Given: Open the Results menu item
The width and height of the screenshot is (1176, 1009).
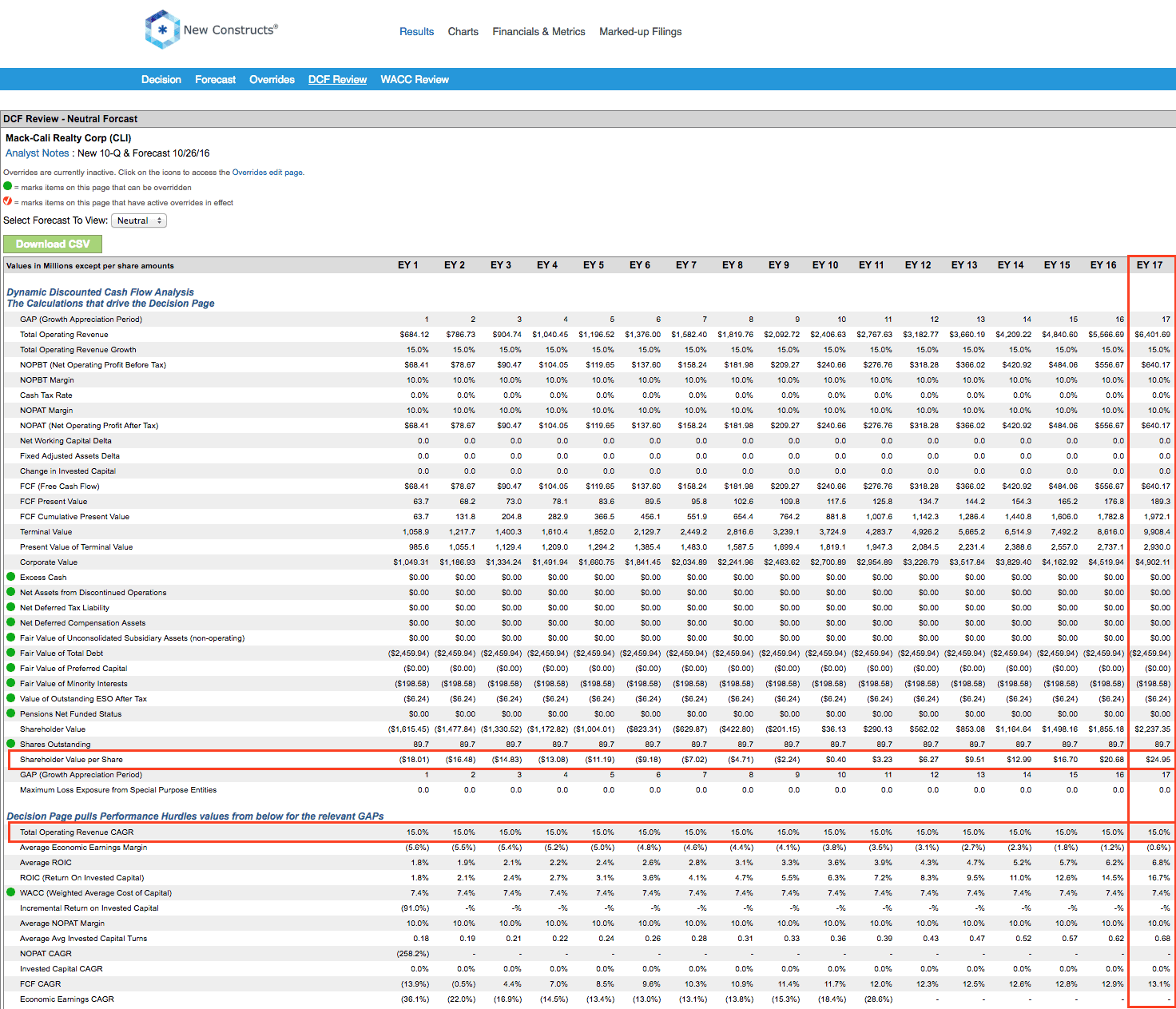Looking at the screenshot, I should pyautogui.click(x=417, y=32).
